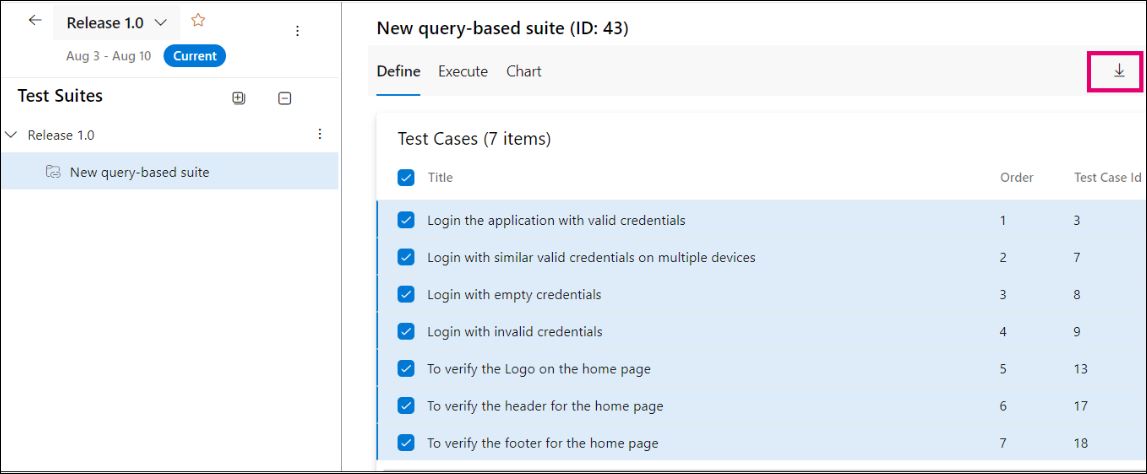
Task: Sort by the Order column header
Action: pos(1016,178)
